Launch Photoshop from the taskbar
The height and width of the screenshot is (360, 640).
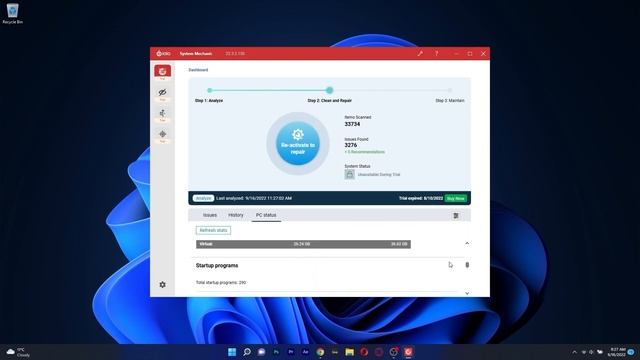276,352
